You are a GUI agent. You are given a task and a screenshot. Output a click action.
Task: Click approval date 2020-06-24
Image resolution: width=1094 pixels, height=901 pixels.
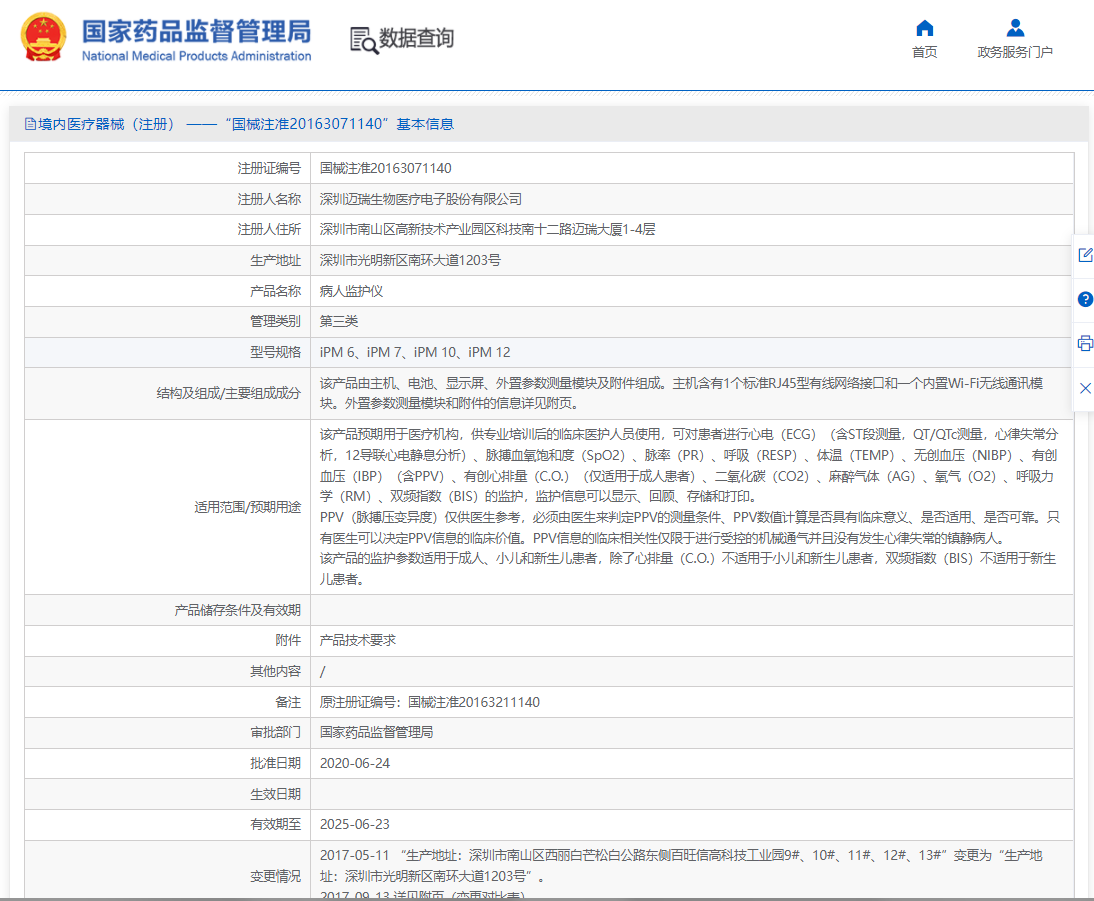point(354,763)
